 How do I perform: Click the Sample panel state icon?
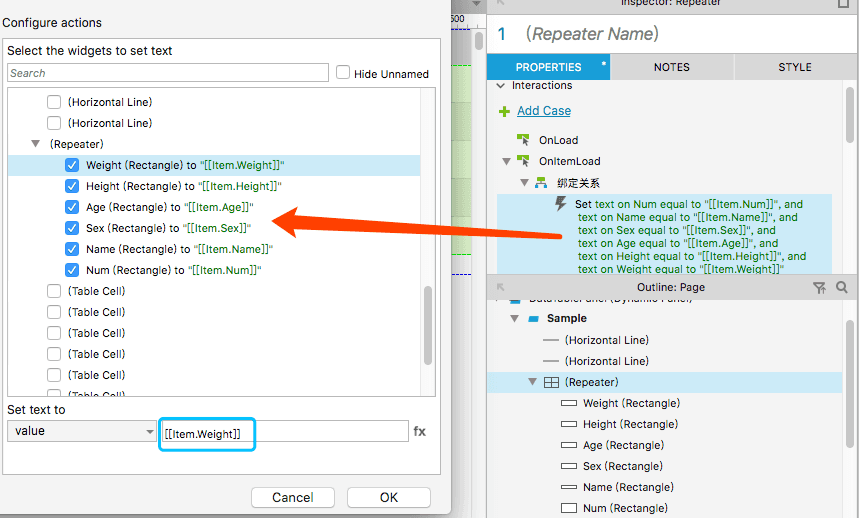click(534, 319)
